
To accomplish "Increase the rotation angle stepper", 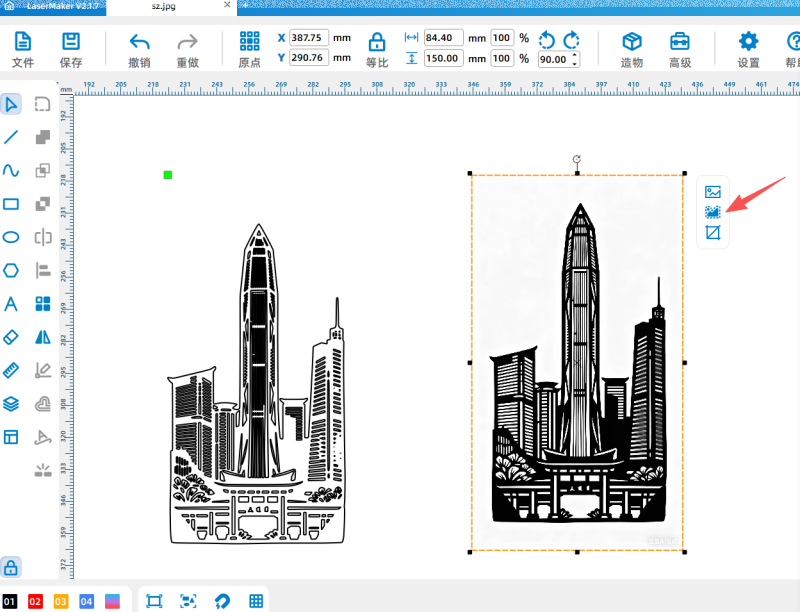I will pos(575,53).
